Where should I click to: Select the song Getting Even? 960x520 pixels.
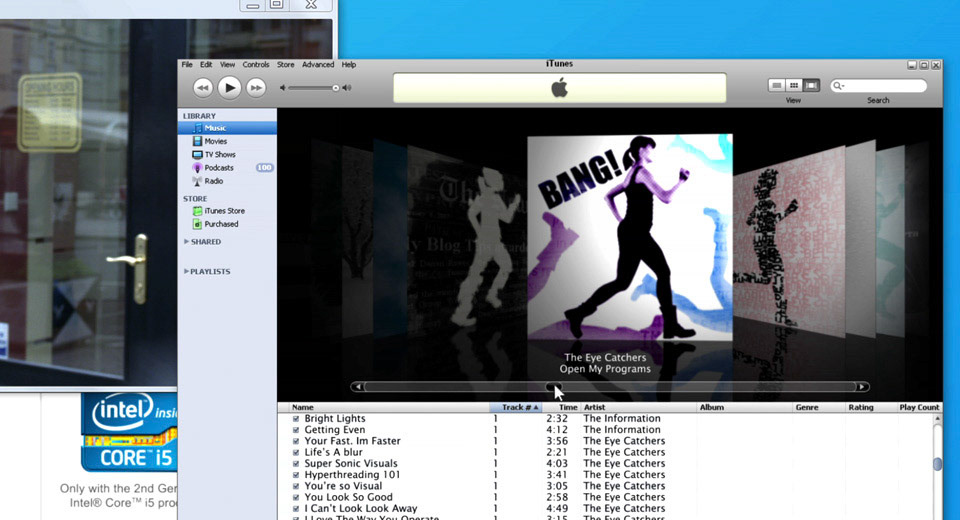click(335, 430)
